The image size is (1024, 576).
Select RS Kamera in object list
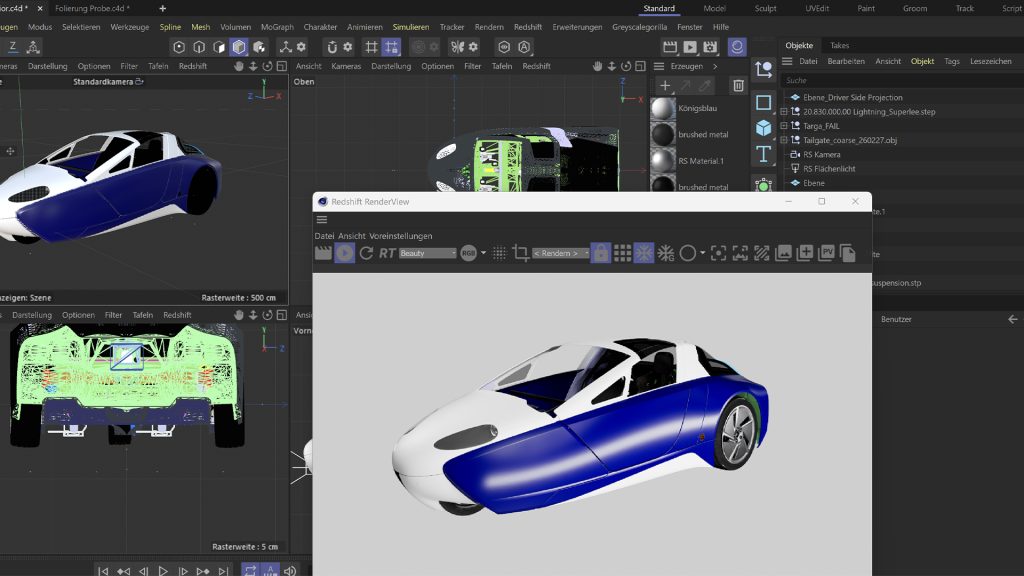[822, 155]
